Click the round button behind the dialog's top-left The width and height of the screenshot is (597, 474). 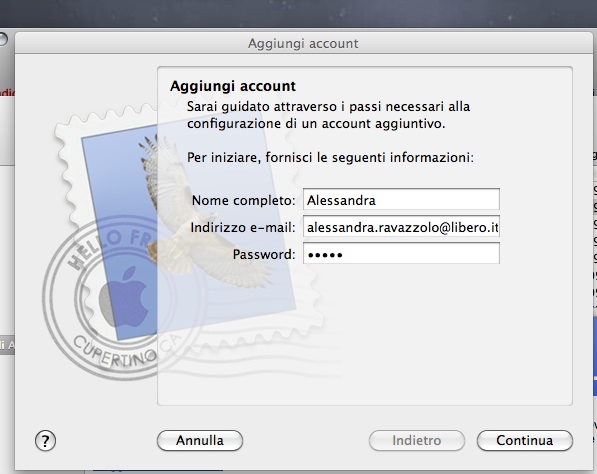[3, 40]
